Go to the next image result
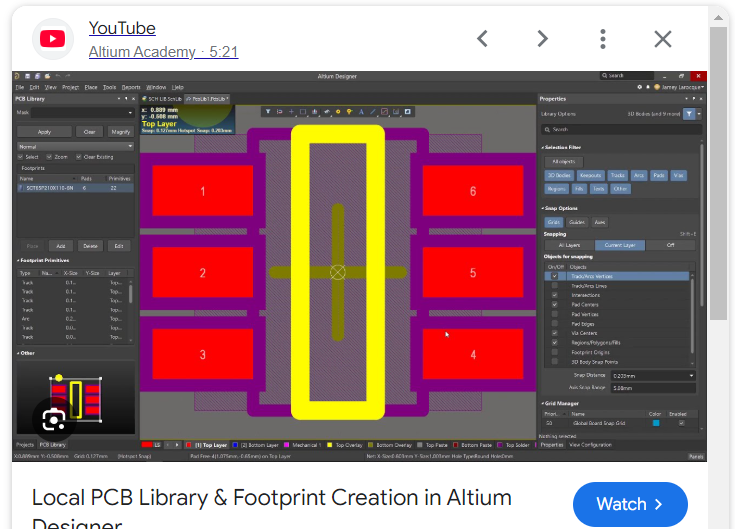The width and height of the screenshot is (735, 529). (x=542, y=39)
